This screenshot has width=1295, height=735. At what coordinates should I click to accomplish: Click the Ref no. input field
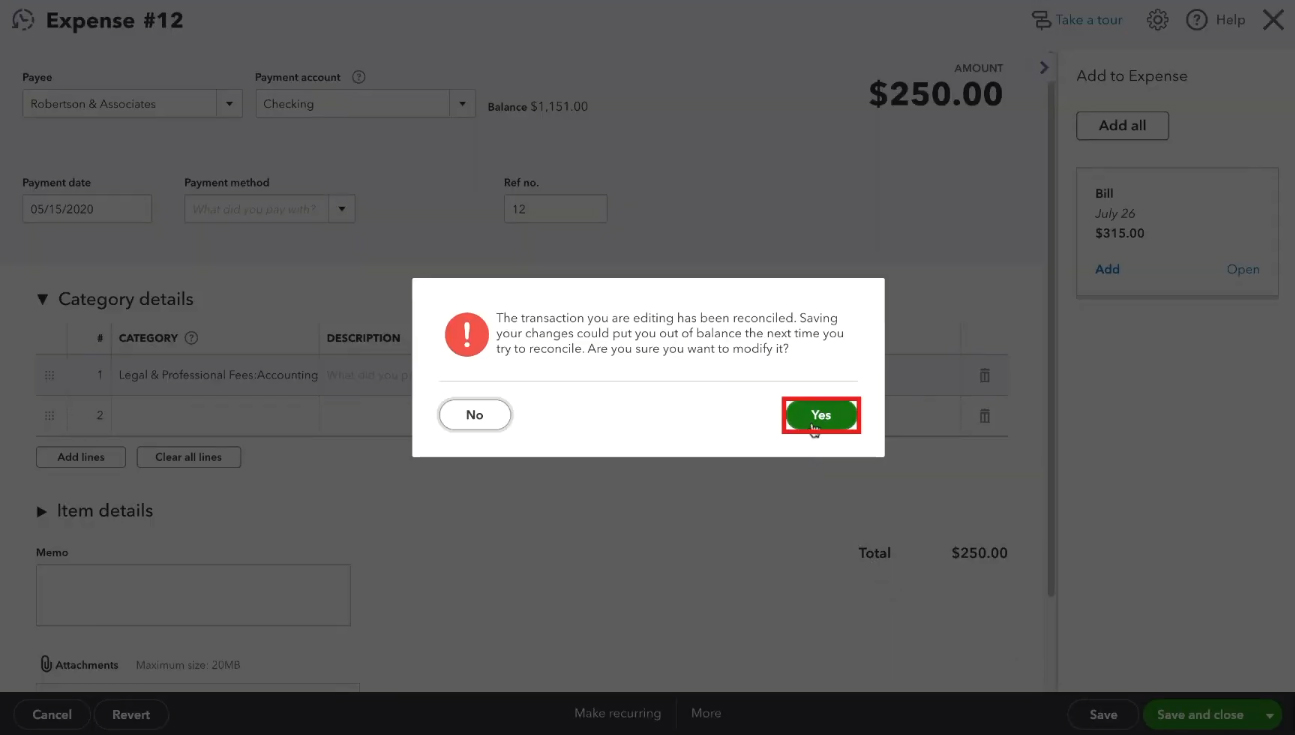555,209
